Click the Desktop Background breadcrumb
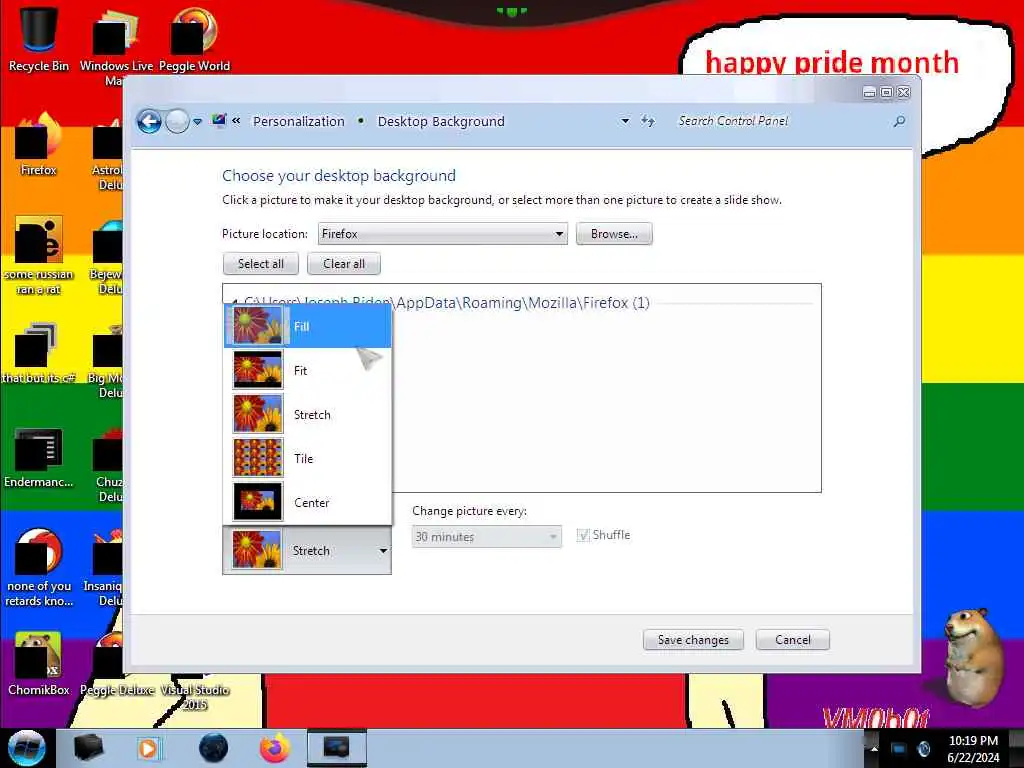Image resolution: width=1024 pixels, height=768 pixels. [x=441, y=121]
